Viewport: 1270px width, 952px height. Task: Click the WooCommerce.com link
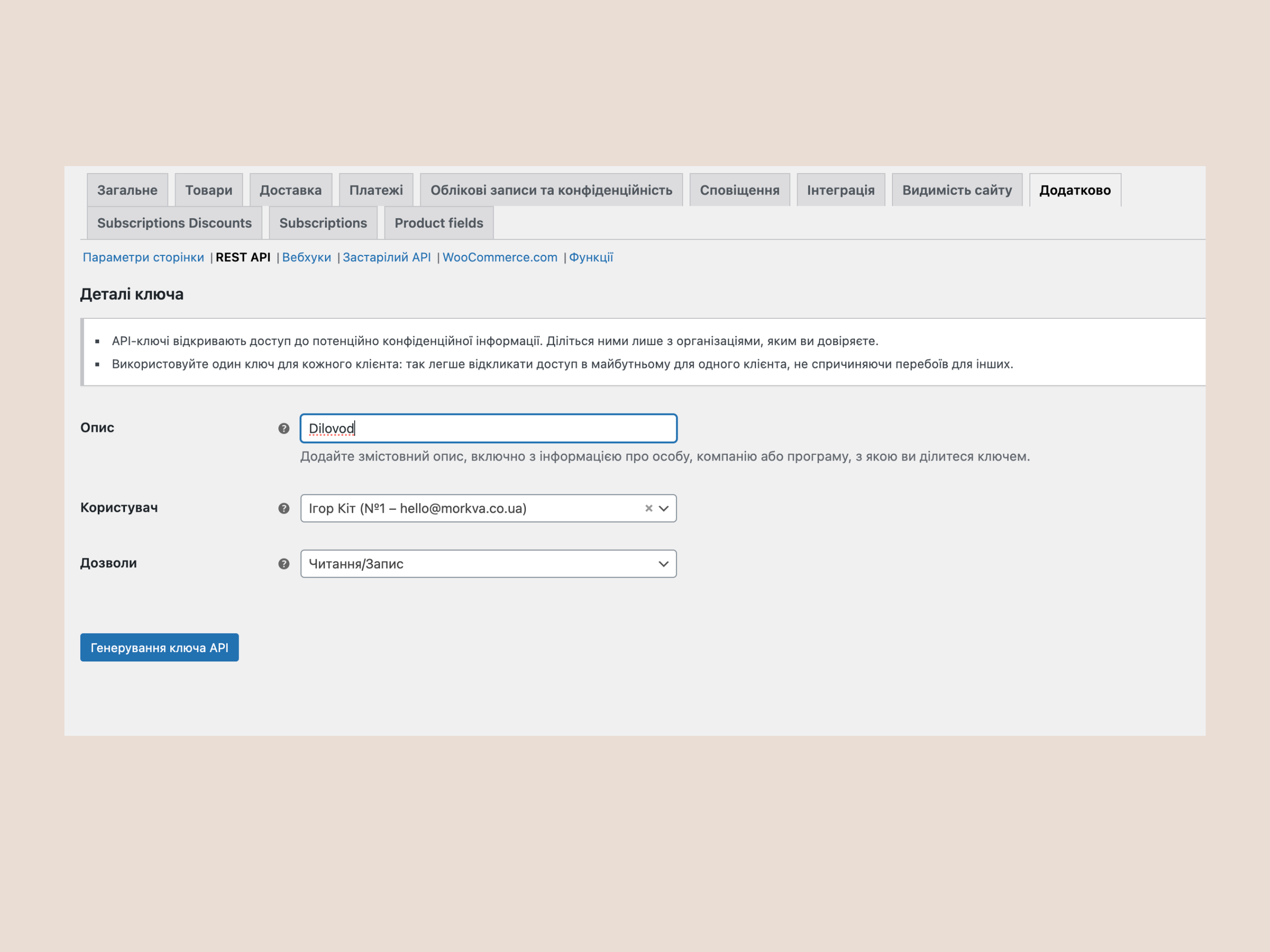coord(500,258)
